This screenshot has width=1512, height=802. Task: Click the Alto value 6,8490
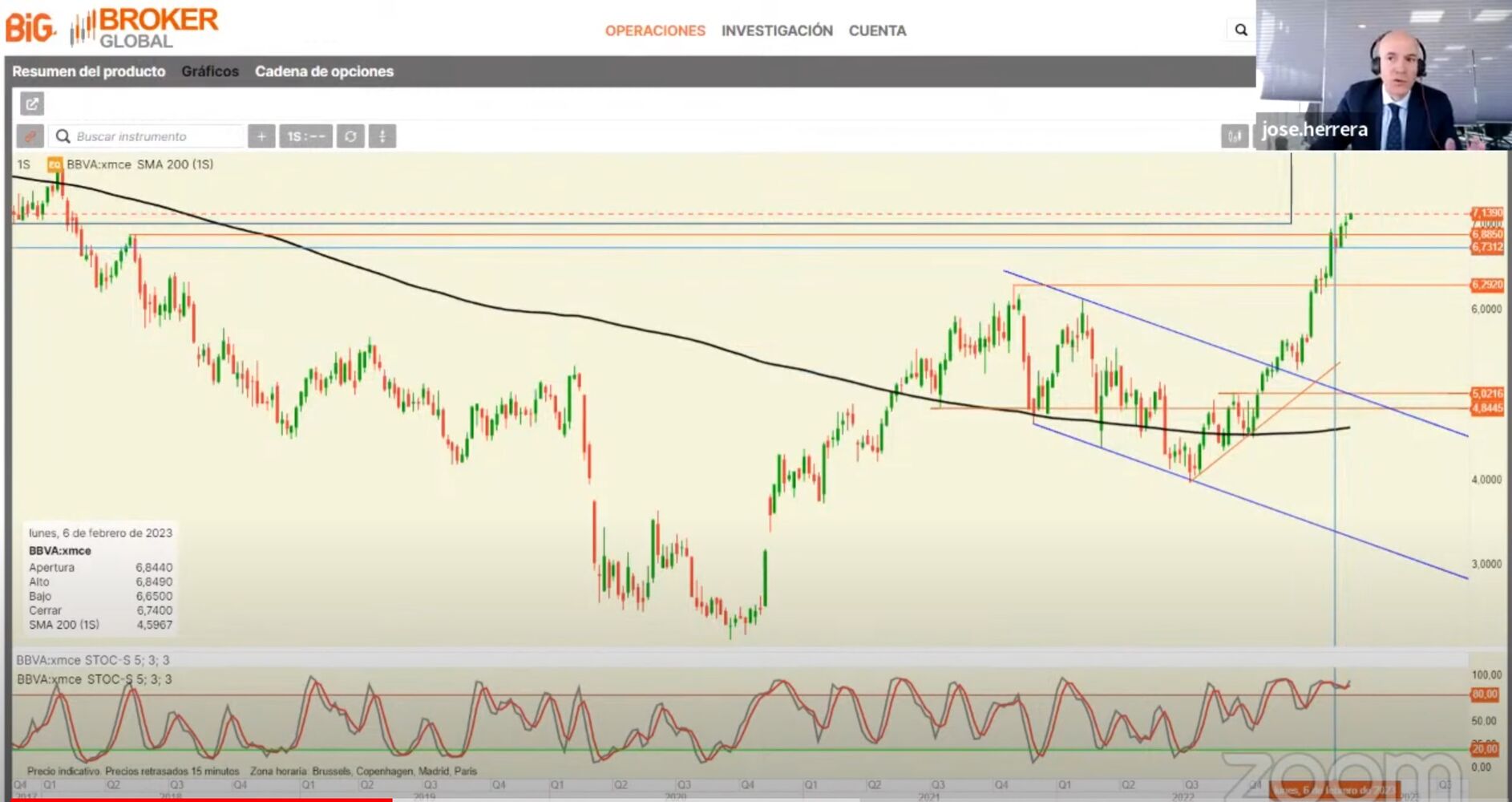[154, 582]
